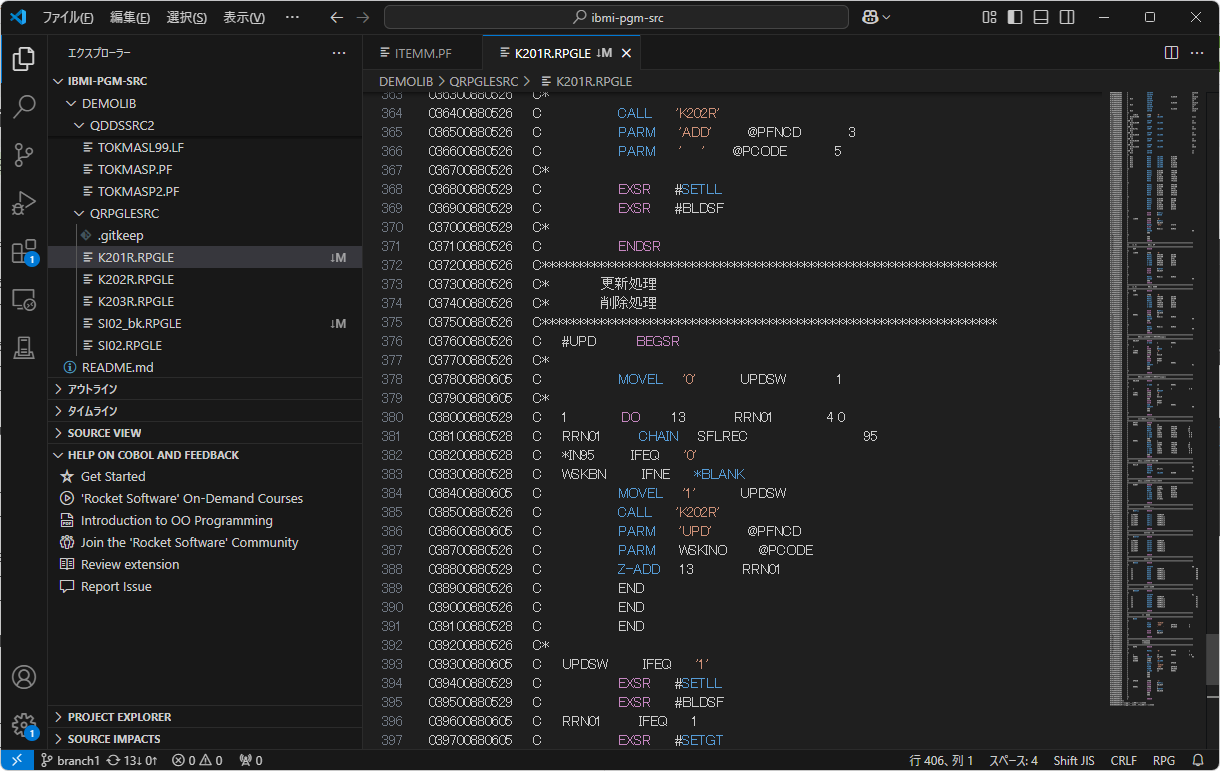
Task: Open the Accounts menu icon
Action: [x=24, y=677]
